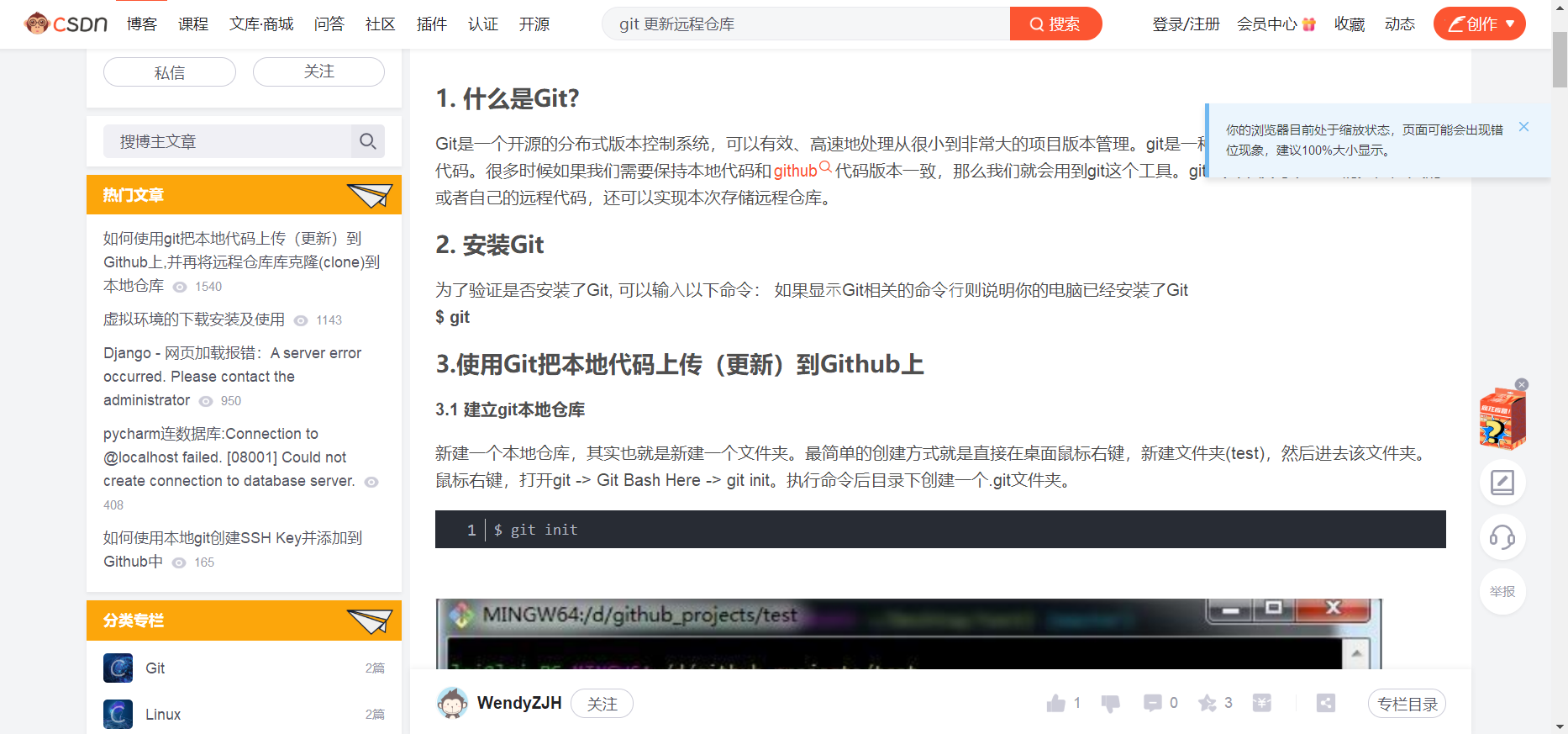Open 收藏 in the header
The height and width of the screenshot is (734, 1568).
tap(1350, 24)
